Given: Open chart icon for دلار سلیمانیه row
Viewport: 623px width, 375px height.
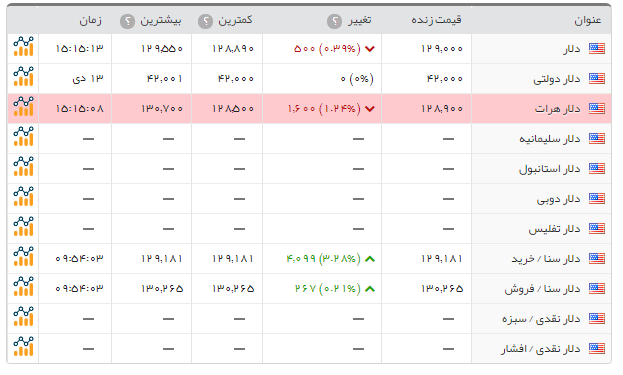Looking at the screenshot, I should (23, 137).
